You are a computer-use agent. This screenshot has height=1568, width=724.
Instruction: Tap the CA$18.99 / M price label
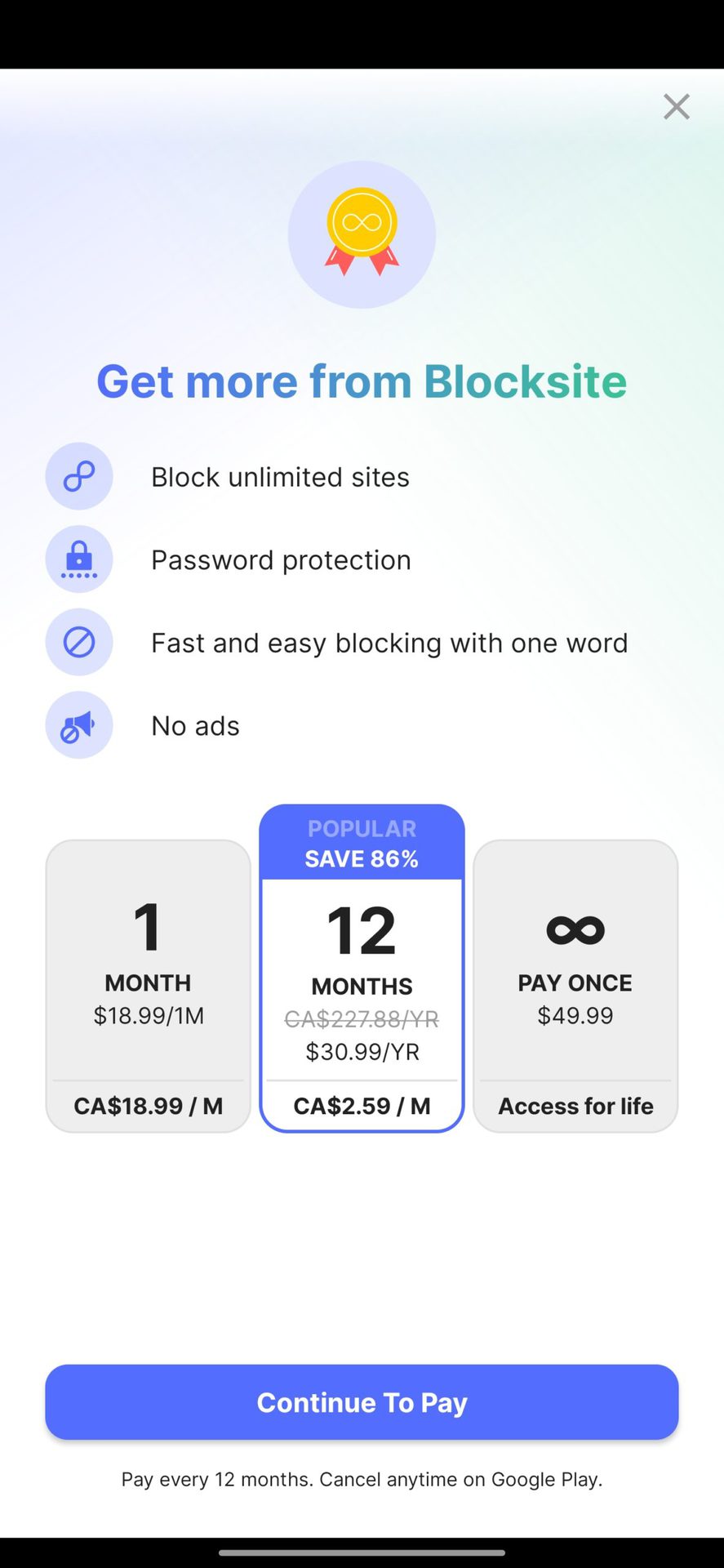(148, 1106)
